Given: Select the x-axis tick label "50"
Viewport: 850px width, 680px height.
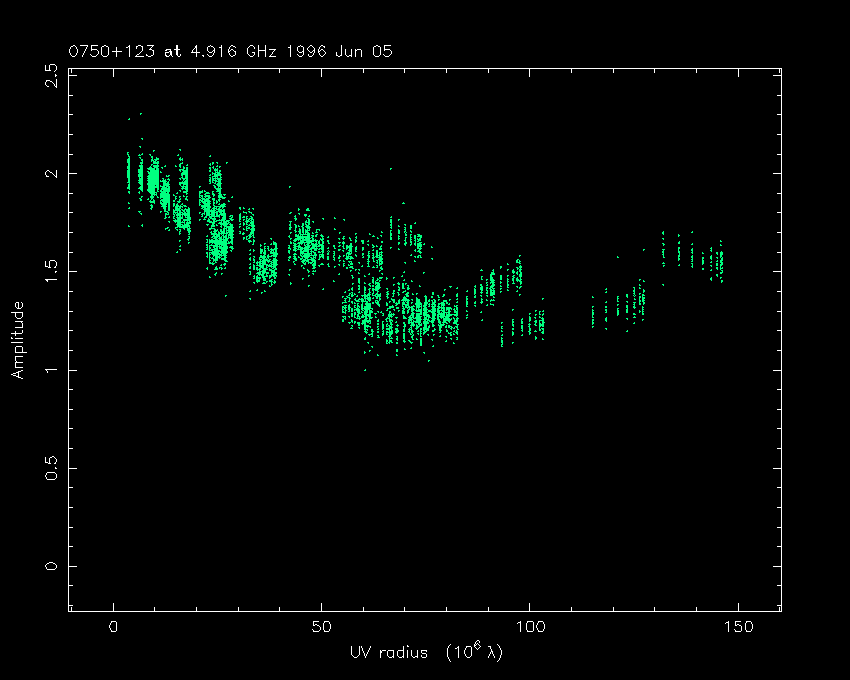Looking at the screenshot, I should pyautogui.click(x=321, y=627).
